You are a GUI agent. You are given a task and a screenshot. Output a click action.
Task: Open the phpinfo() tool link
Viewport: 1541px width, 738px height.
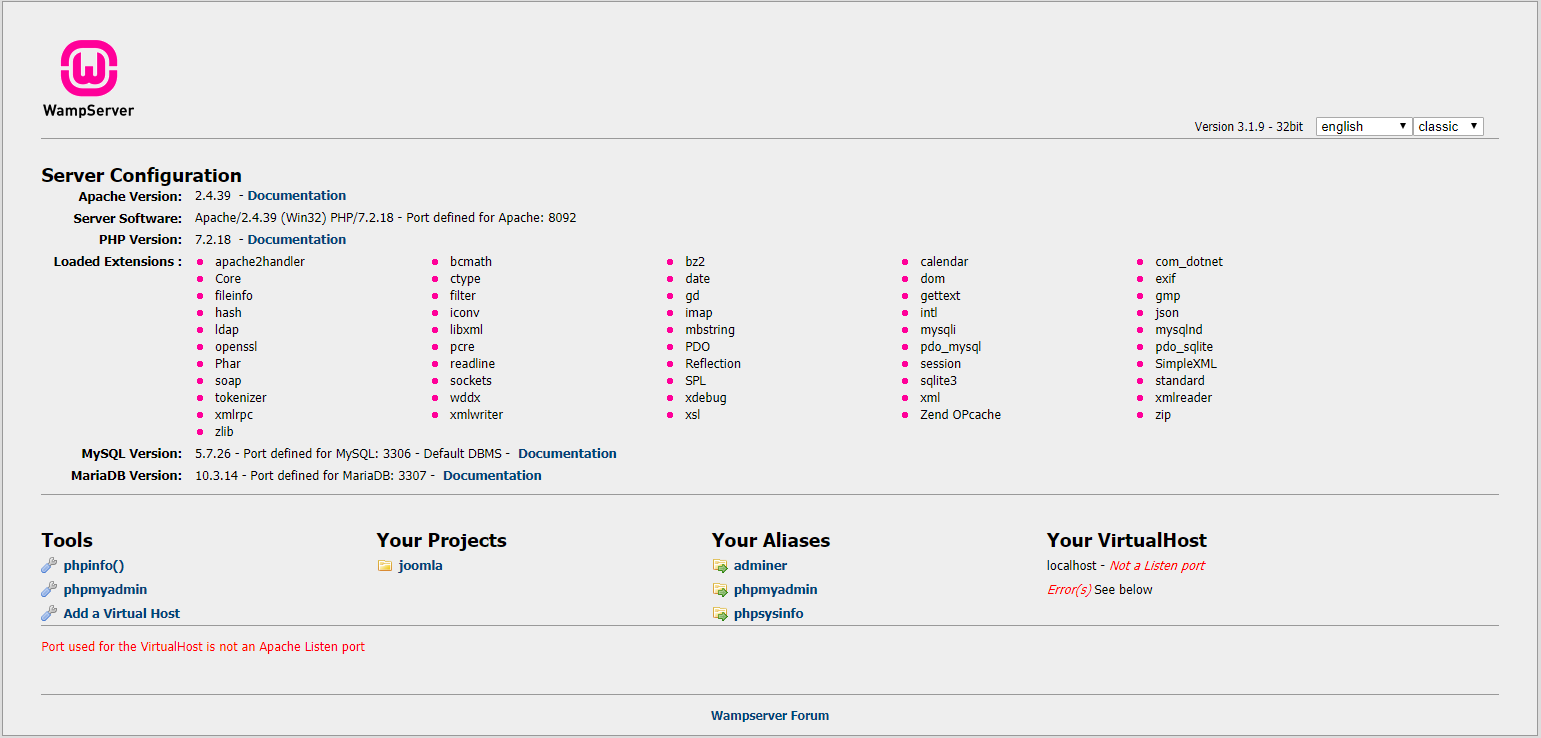point(94,566)
